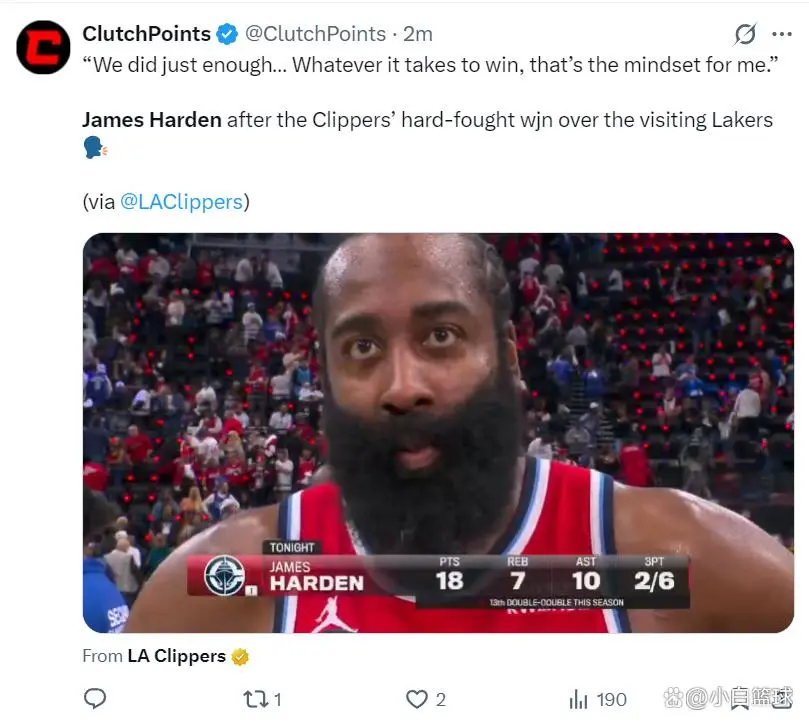This screenshot has width=809, height=726.
Task: Click the LA Clippers source name
Action: [x=176, y=656]
